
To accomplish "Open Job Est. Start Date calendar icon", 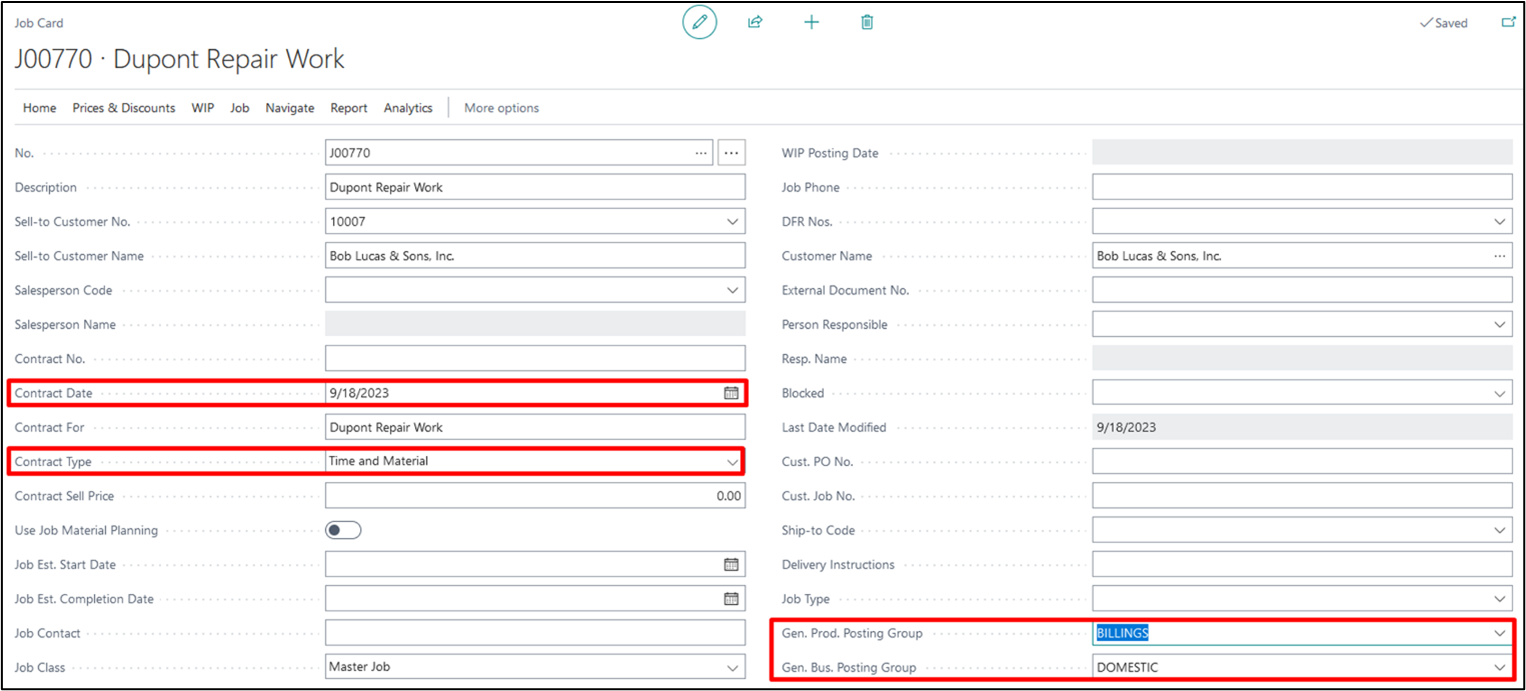I will pos(731,565).
